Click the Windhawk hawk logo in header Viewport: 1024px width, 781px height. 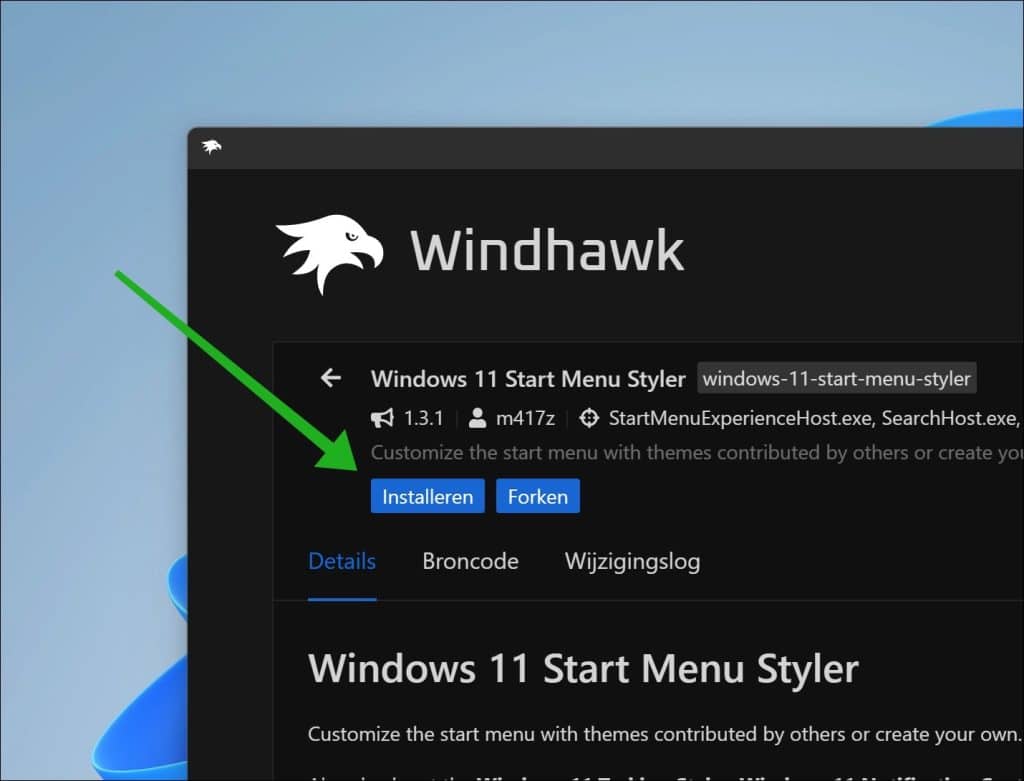point(329,252)
